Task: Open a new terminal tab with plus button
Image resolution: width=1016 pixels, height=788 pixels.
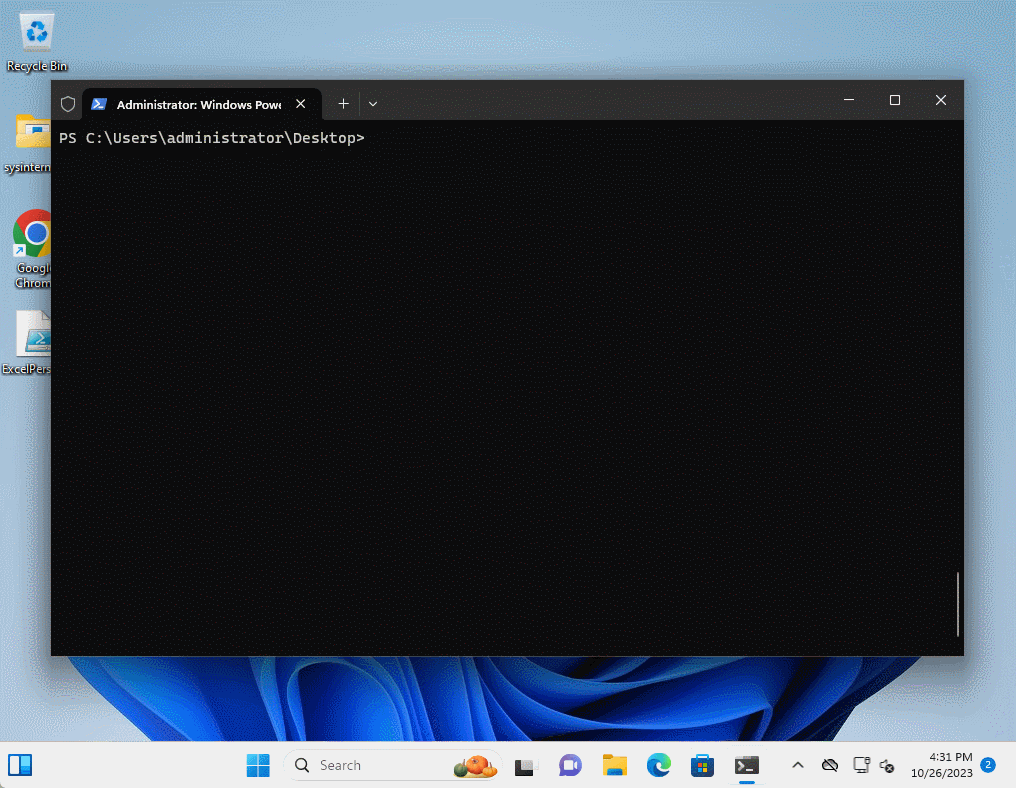Action: pyautogui.click(x=343, y=103)
